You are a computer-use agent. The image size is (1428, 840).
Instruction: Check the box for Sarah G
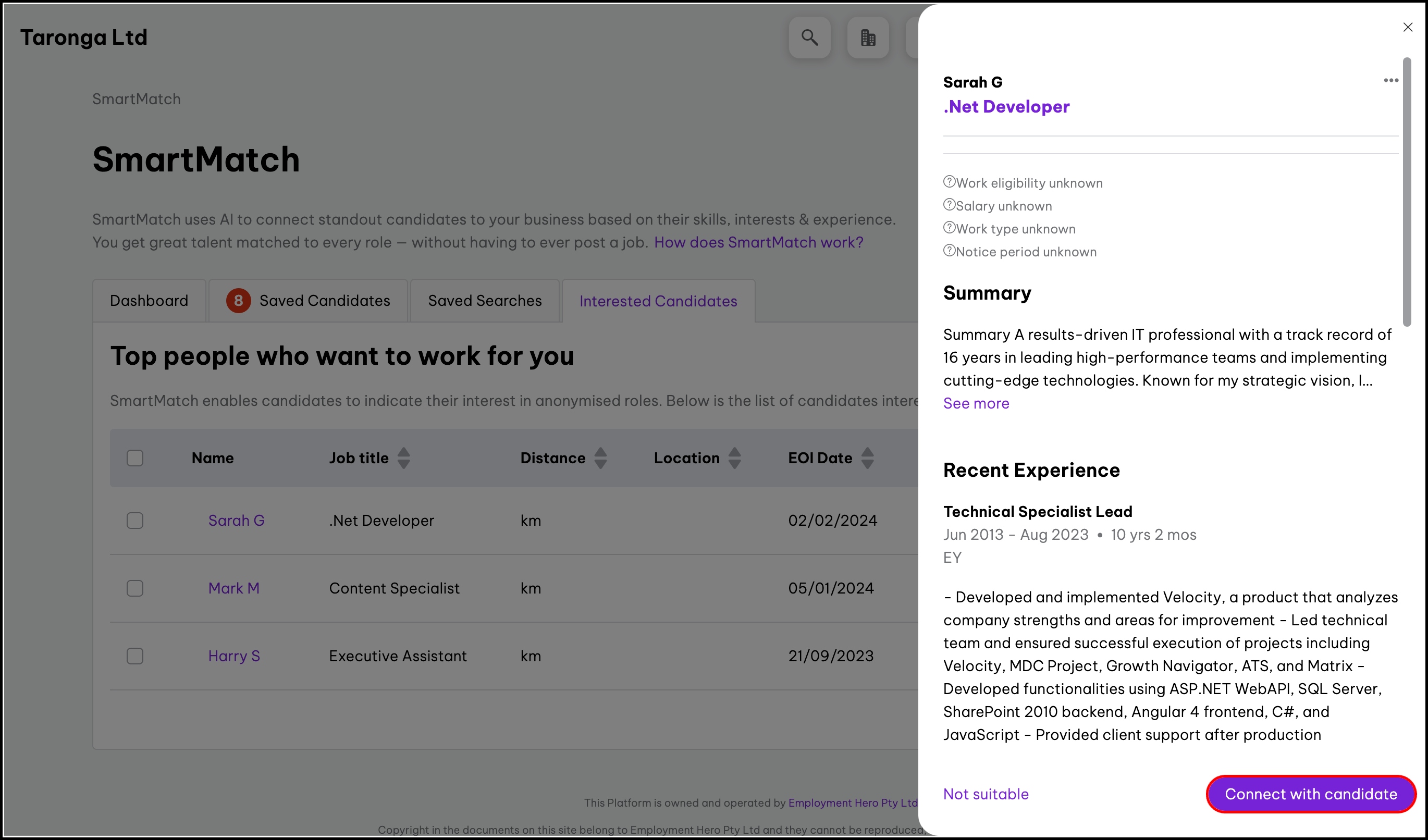[135, 520]
